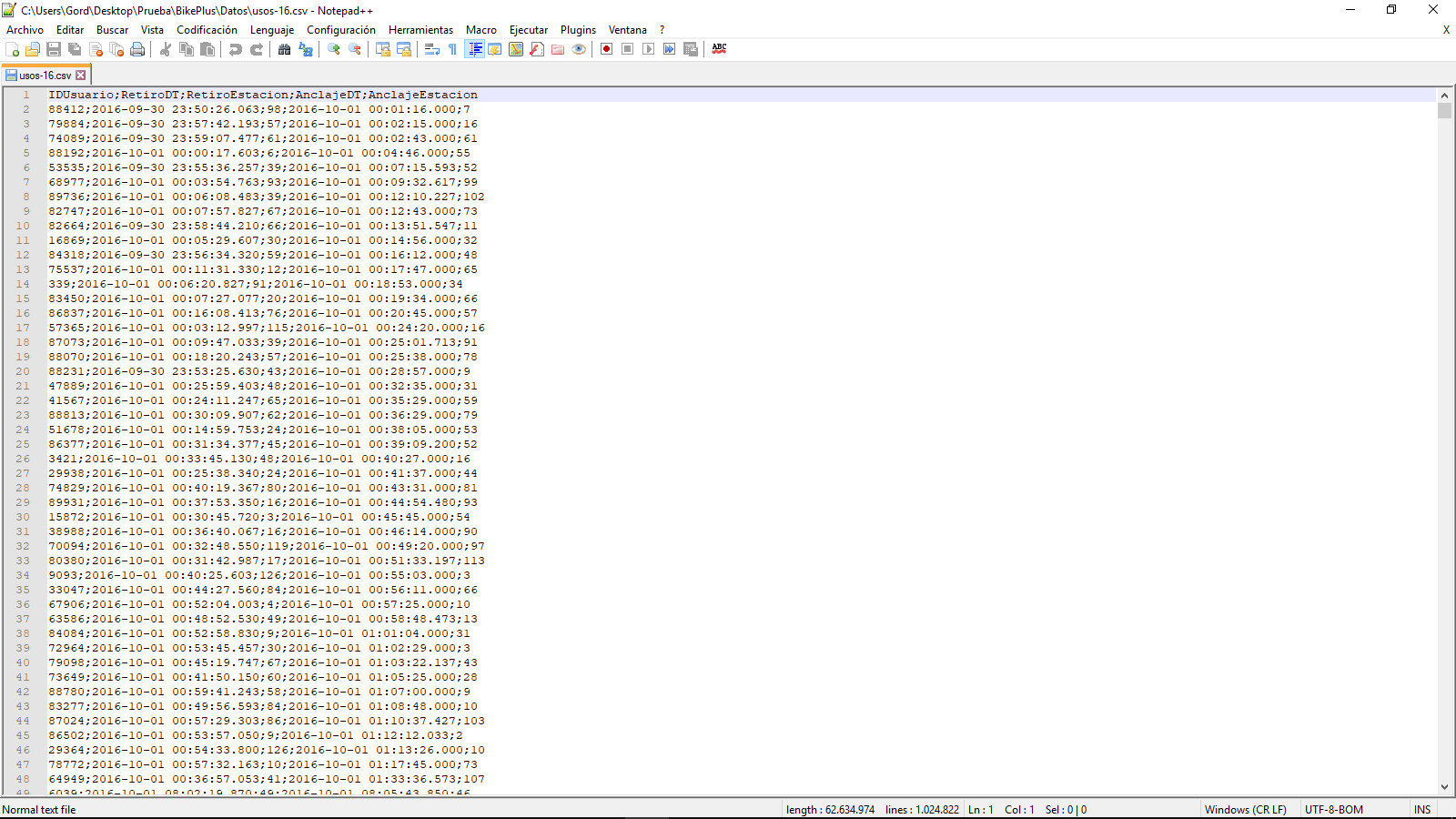1456x819 pixels.
Task: Toggle synchronized horizontal scrolling
Action: click(404, 49)
